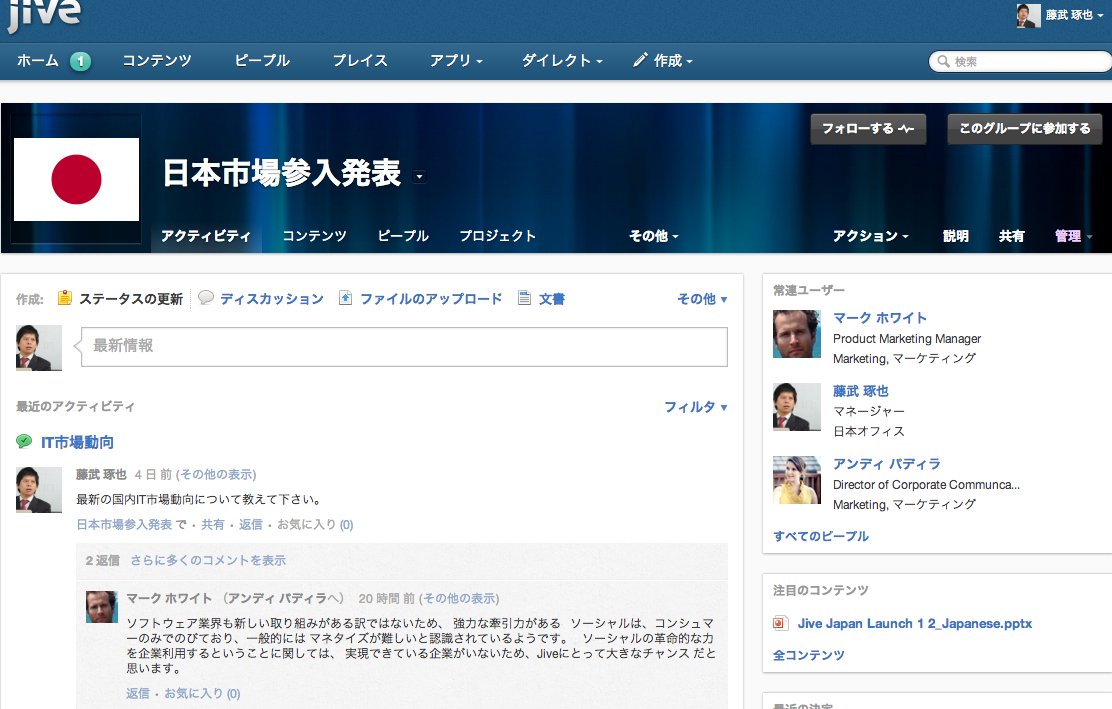
Task: Click the magnifier icon in search box
Action: pos(943,62)
